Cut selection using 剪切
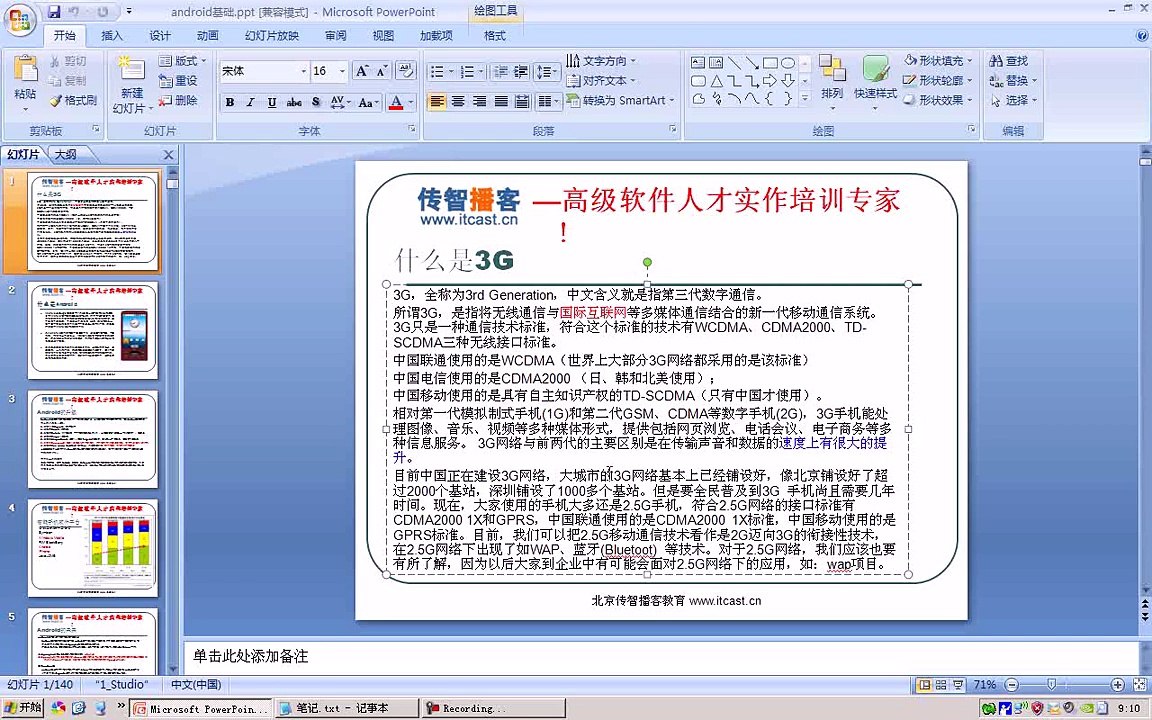The width and height of the screenshot is (1152, 720). 68,61
